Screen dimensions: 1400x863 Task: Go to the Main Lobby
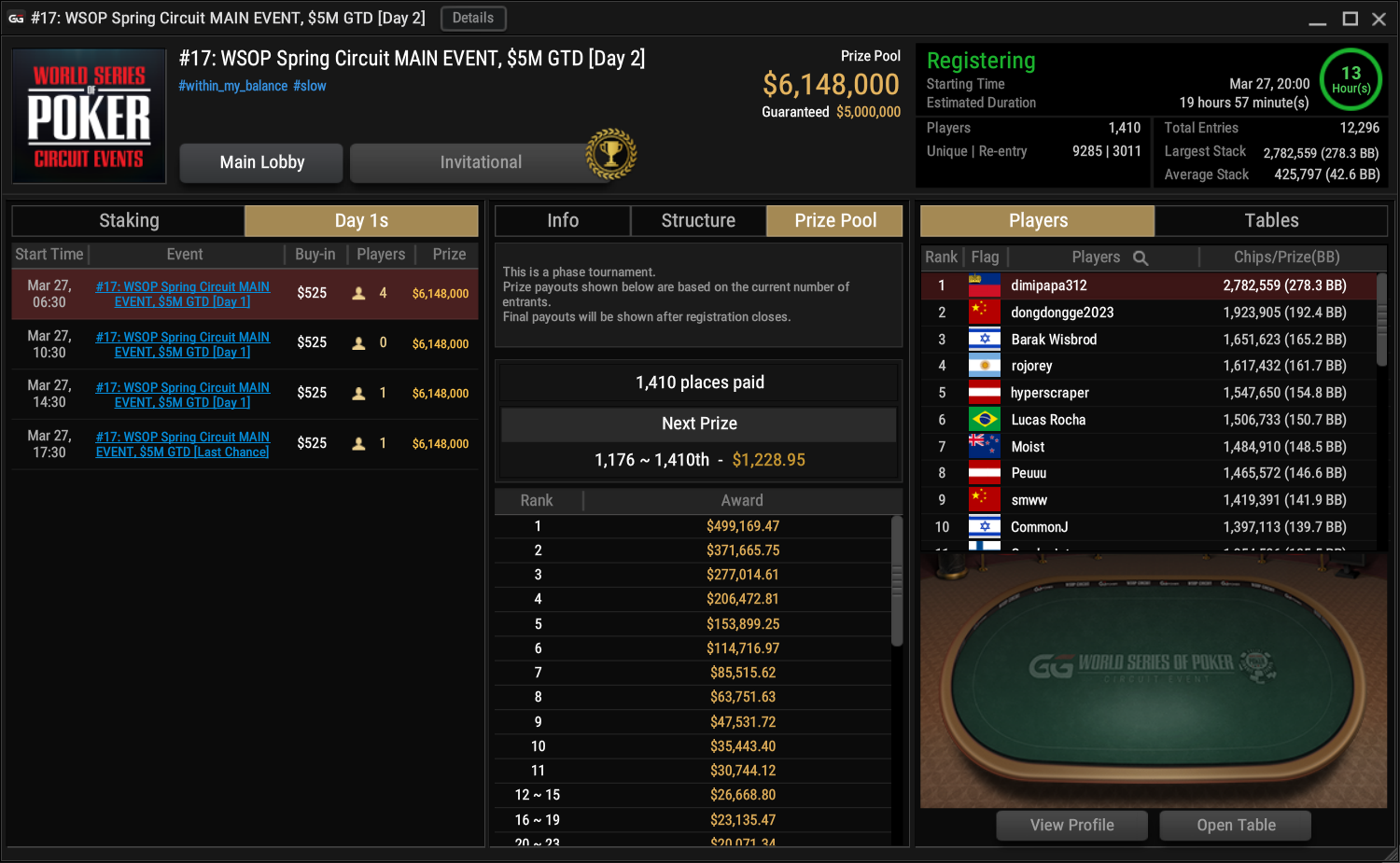pos(261,162)
